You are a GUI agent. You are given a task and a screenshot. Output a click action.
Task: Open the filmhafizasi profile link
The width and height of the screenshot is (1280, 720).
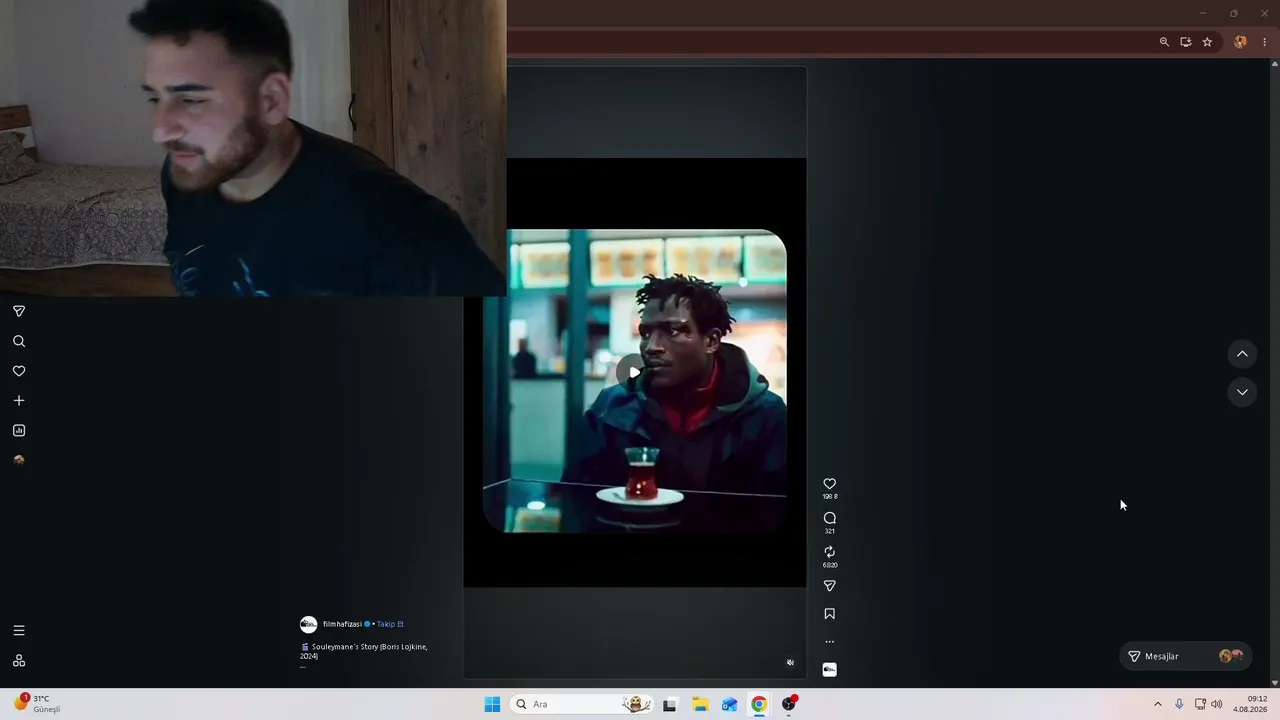[x=342, y=624]
